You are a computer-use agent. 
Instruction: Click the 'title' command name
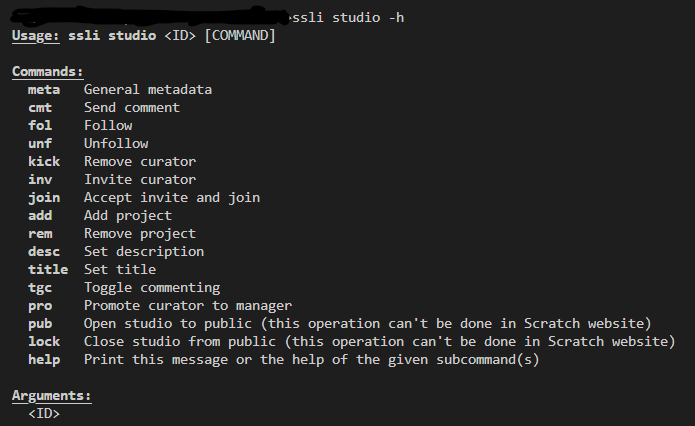click(x=48, y=270)
